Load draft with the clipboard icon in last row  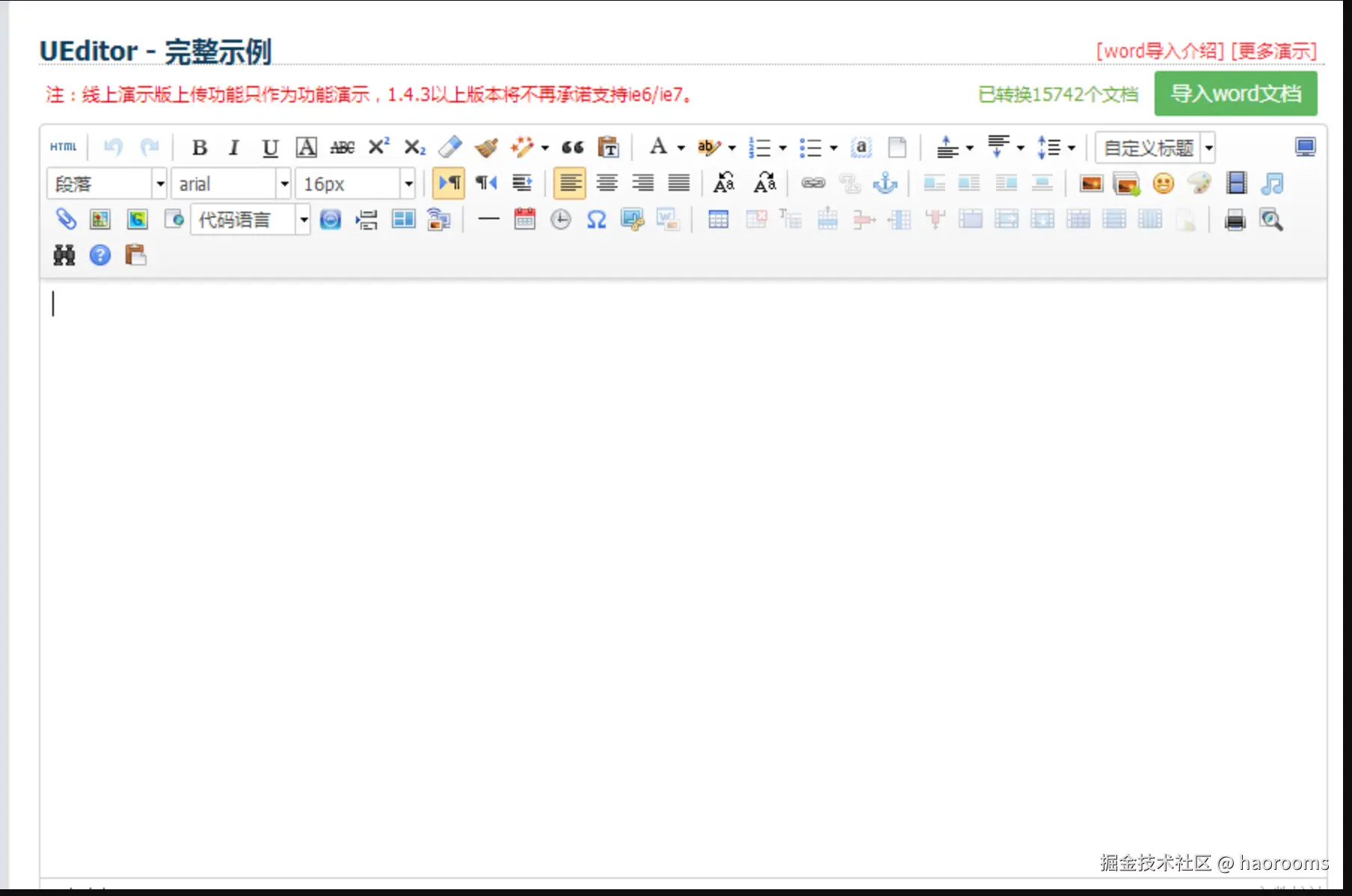(135, 255)
